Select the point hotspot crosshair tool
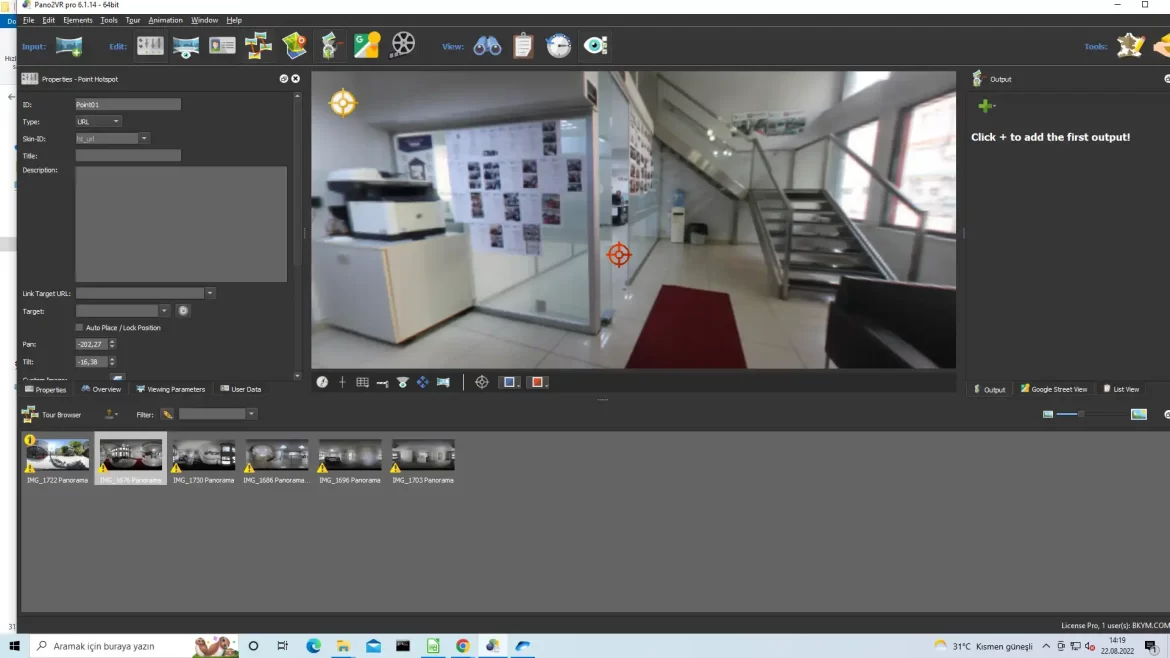Image resolution: width=1170 pixels, height=658 pixels. (482, 382)
